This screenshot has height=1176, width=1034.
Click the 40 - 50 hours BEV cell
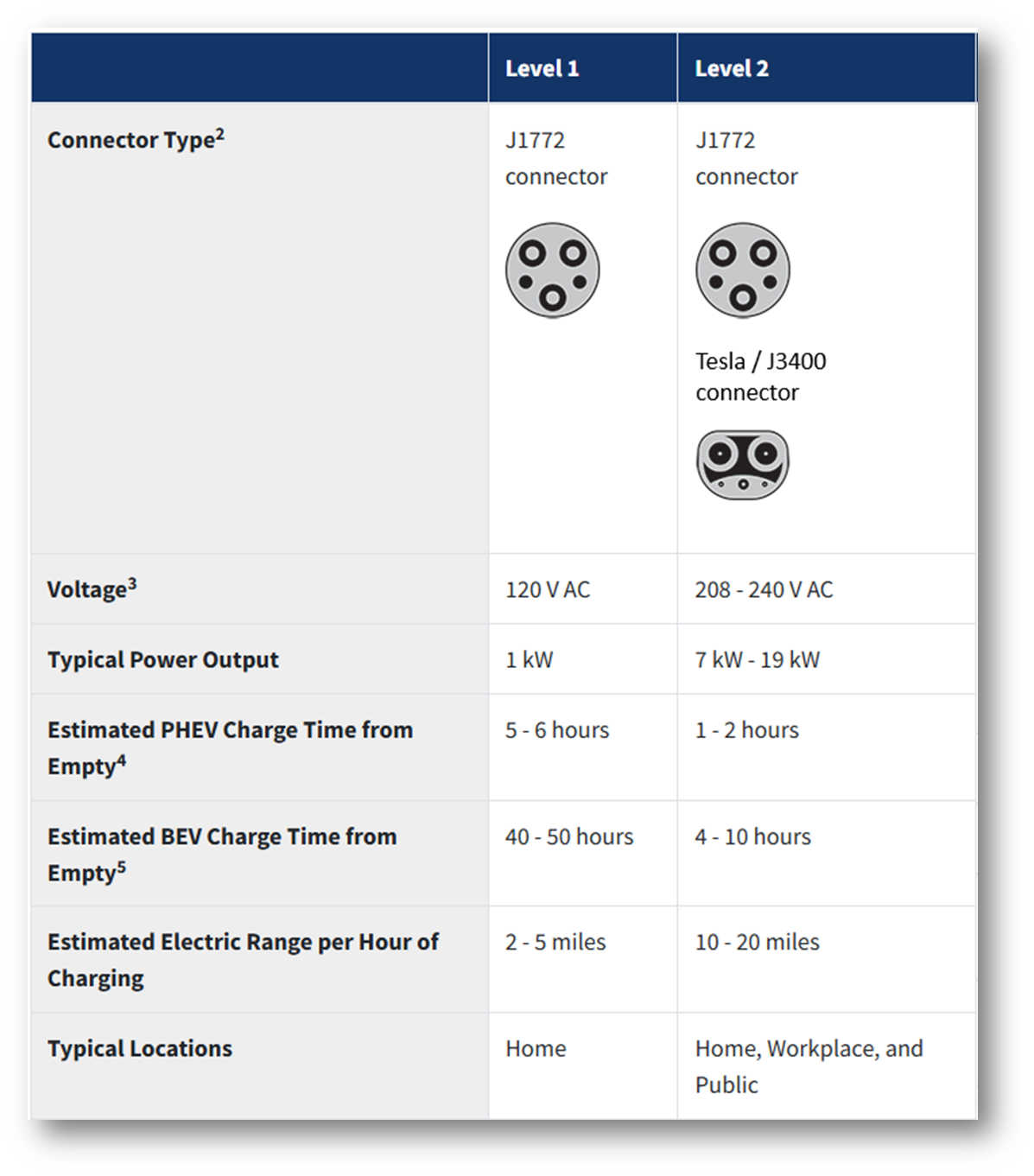[x=569, y=836]
